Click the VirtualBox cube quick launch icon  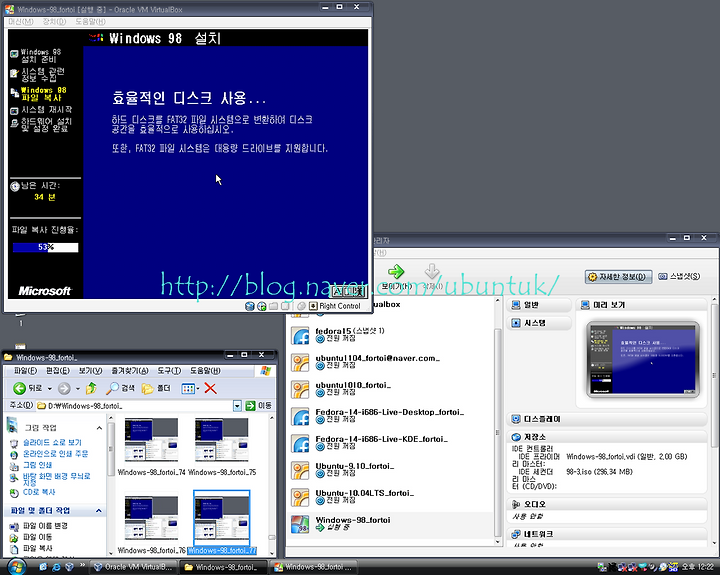[x=69, y=567]
